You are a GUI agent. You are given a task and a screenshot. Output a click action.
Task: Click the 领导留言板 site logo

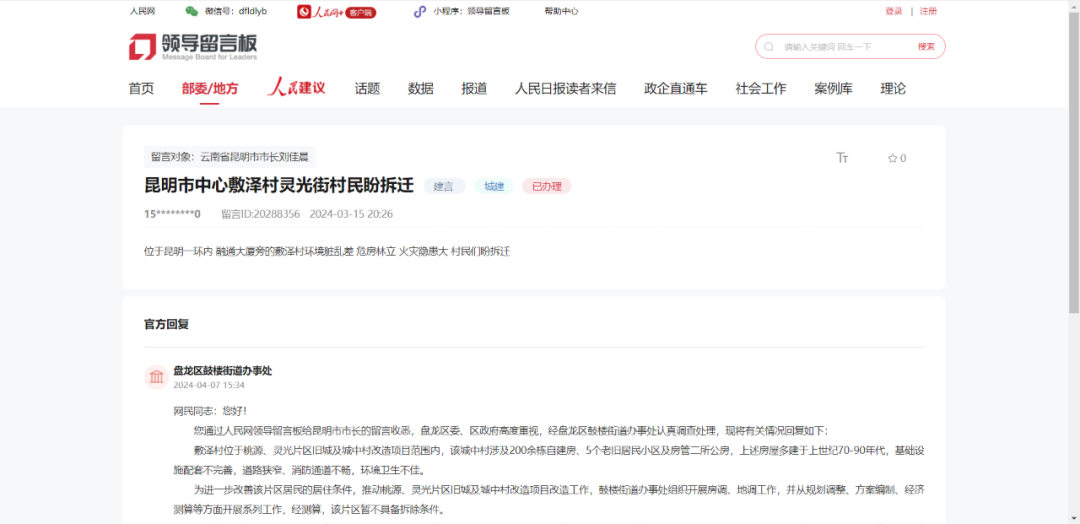193,46
